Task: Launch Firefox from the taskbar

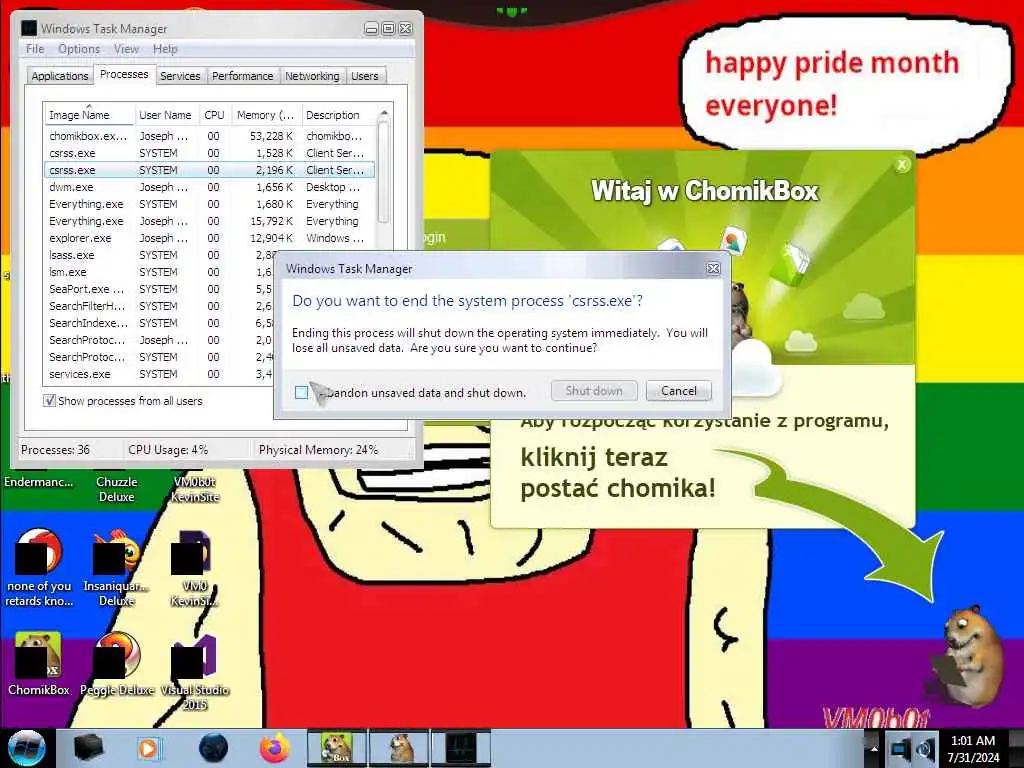Action: (x=275, y=748)
